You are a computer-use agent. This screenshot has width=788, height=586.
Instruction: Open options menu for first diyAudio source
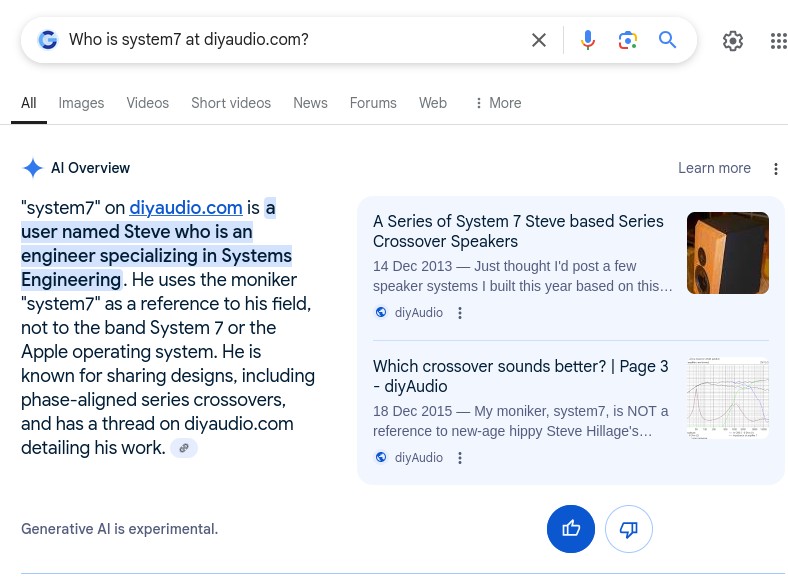coord(460,313)
